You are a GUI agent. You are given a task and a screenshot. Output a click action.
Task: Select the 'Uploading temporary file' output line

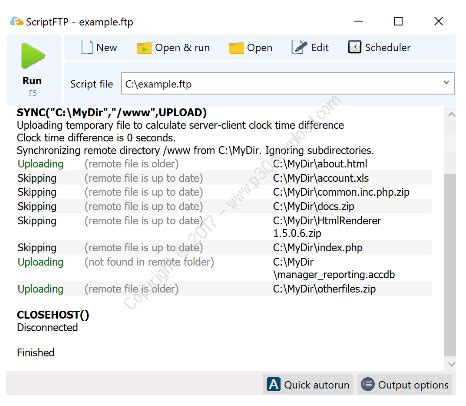180,125
